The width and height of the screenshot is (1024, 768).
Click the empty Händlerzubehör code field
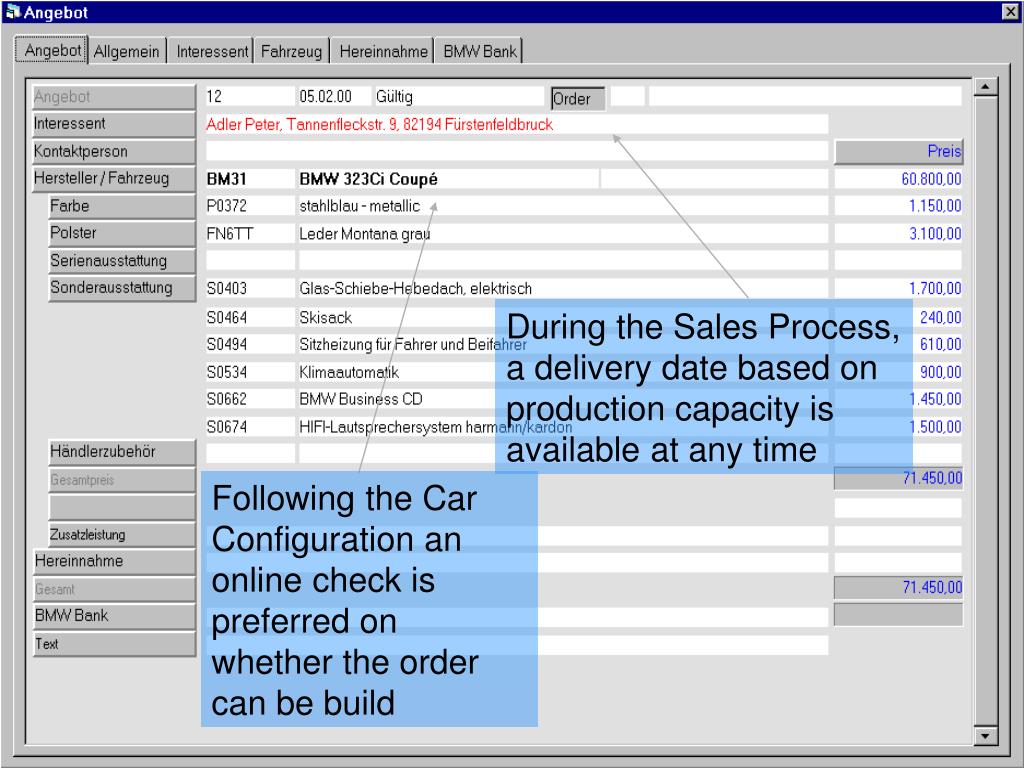click(250, 453)
